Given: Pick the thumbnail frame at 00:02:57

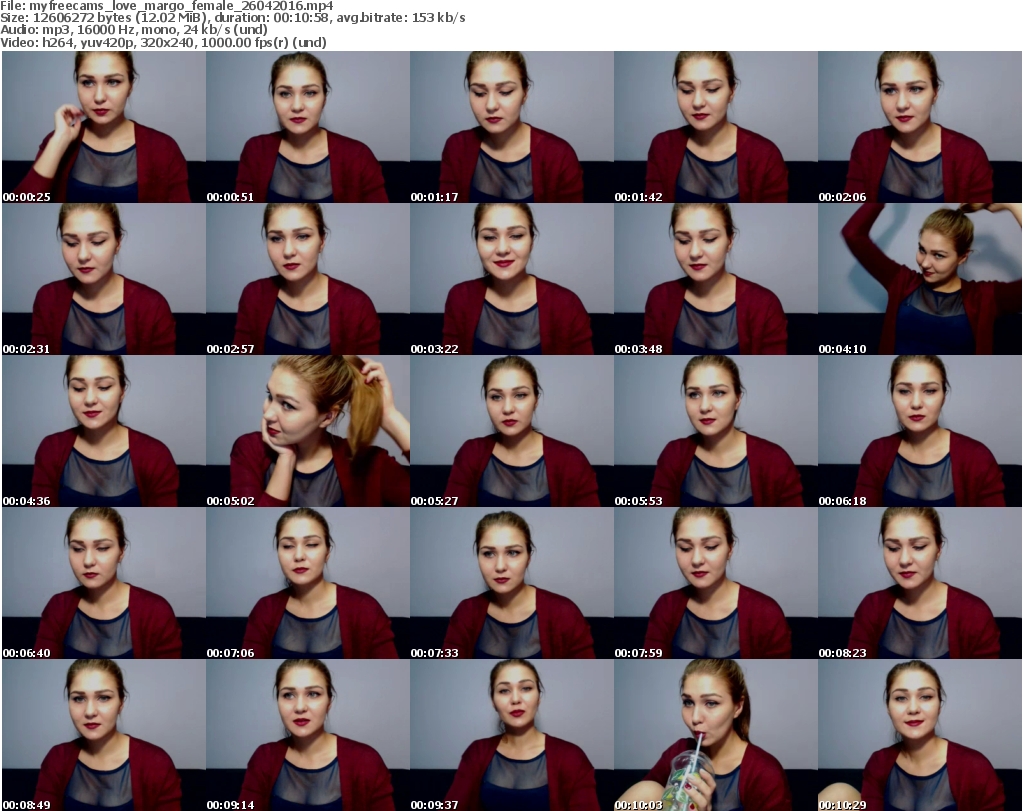Looking at the screenshot, I should tap(308, 279).
